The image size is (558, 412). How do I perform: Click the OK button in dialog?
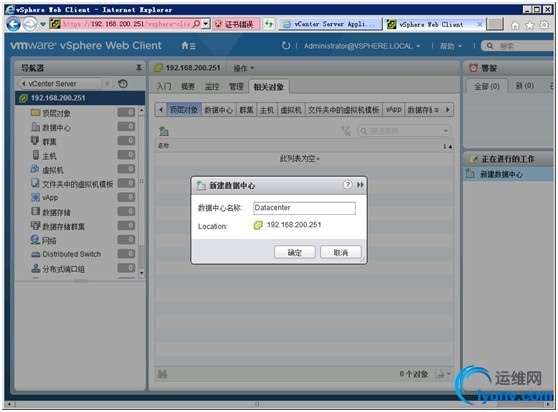[x=295, y=252]
